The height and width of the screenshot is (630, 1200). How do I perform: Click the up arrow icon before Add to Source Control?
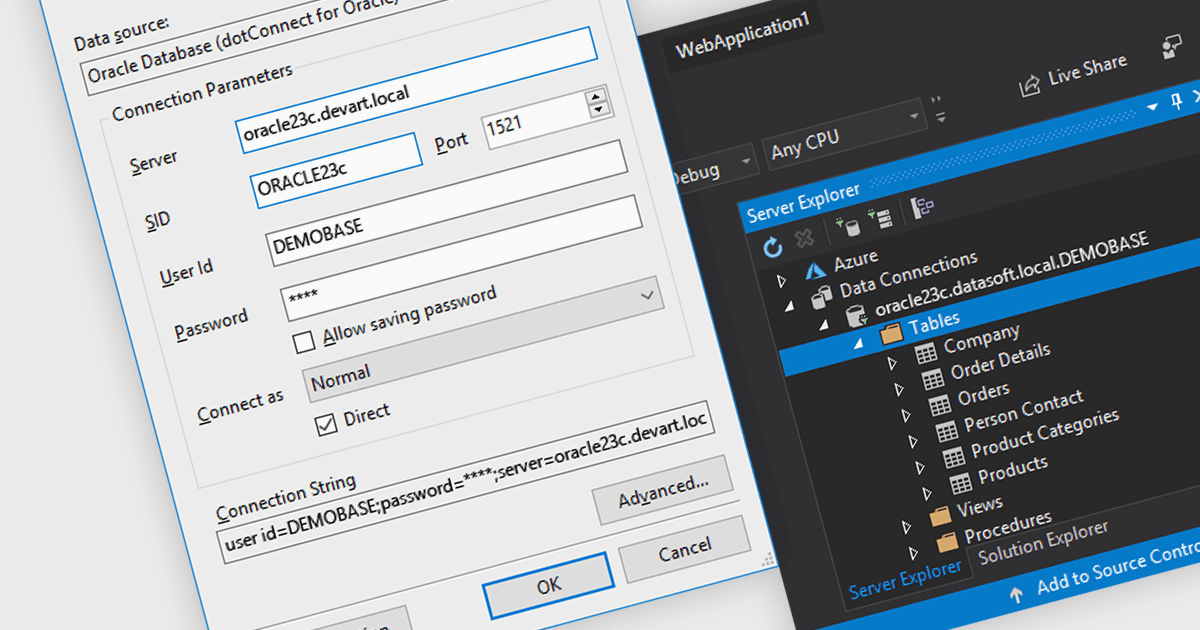coord(1017,595)
